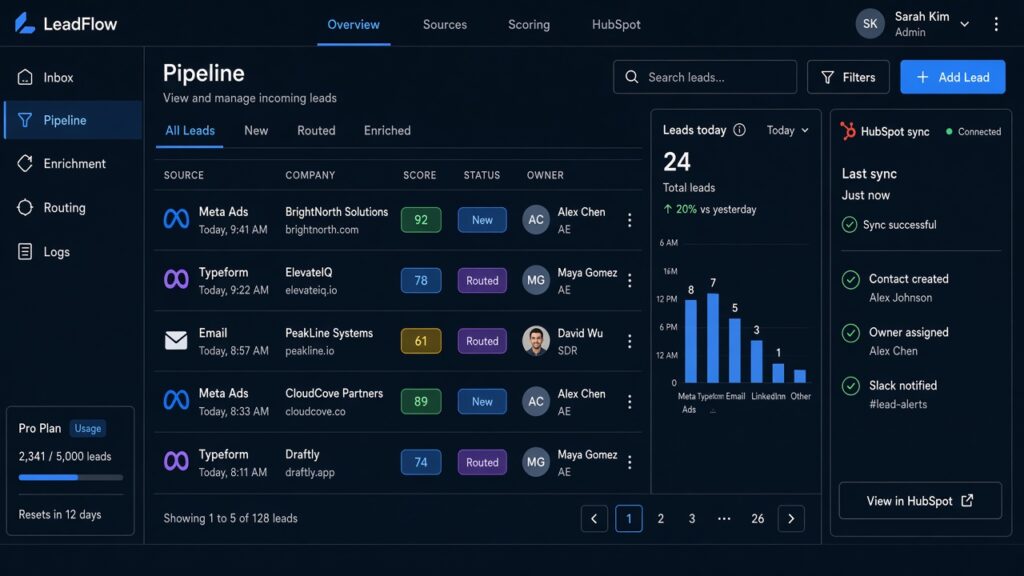Click the HubSpot logo in sync panel
1024x576 pixels.
pos(848,131)
